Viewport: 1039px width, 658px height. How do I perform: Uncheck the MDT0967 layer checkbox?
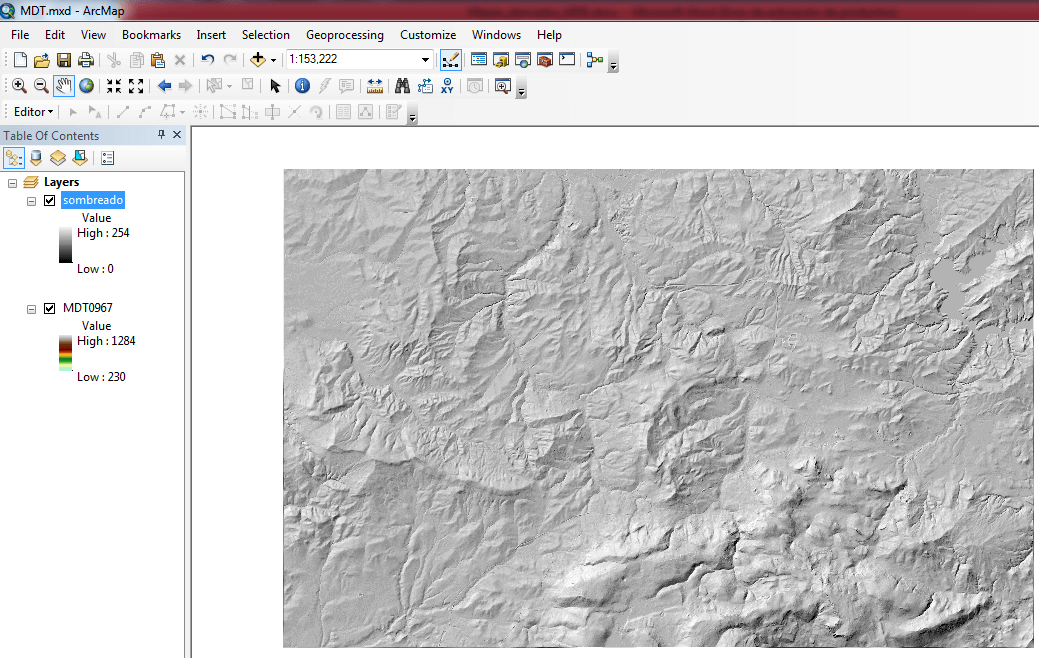point(49,308)
